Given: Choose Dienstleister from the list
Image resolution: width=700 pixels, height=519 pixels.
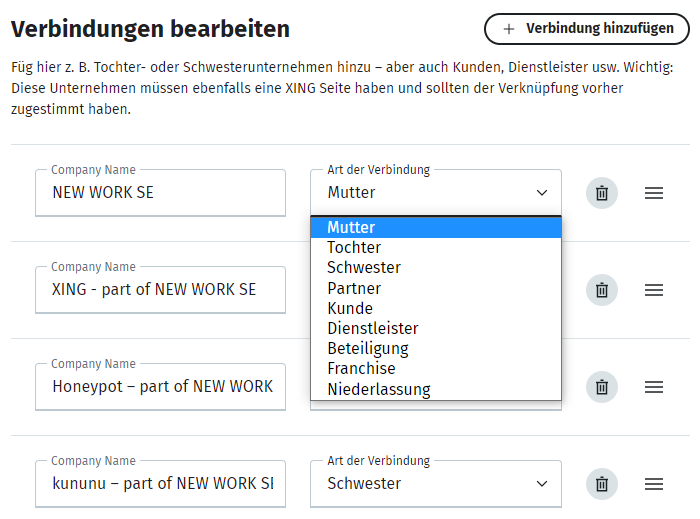Looking at the screenshot, I should 373,328.
